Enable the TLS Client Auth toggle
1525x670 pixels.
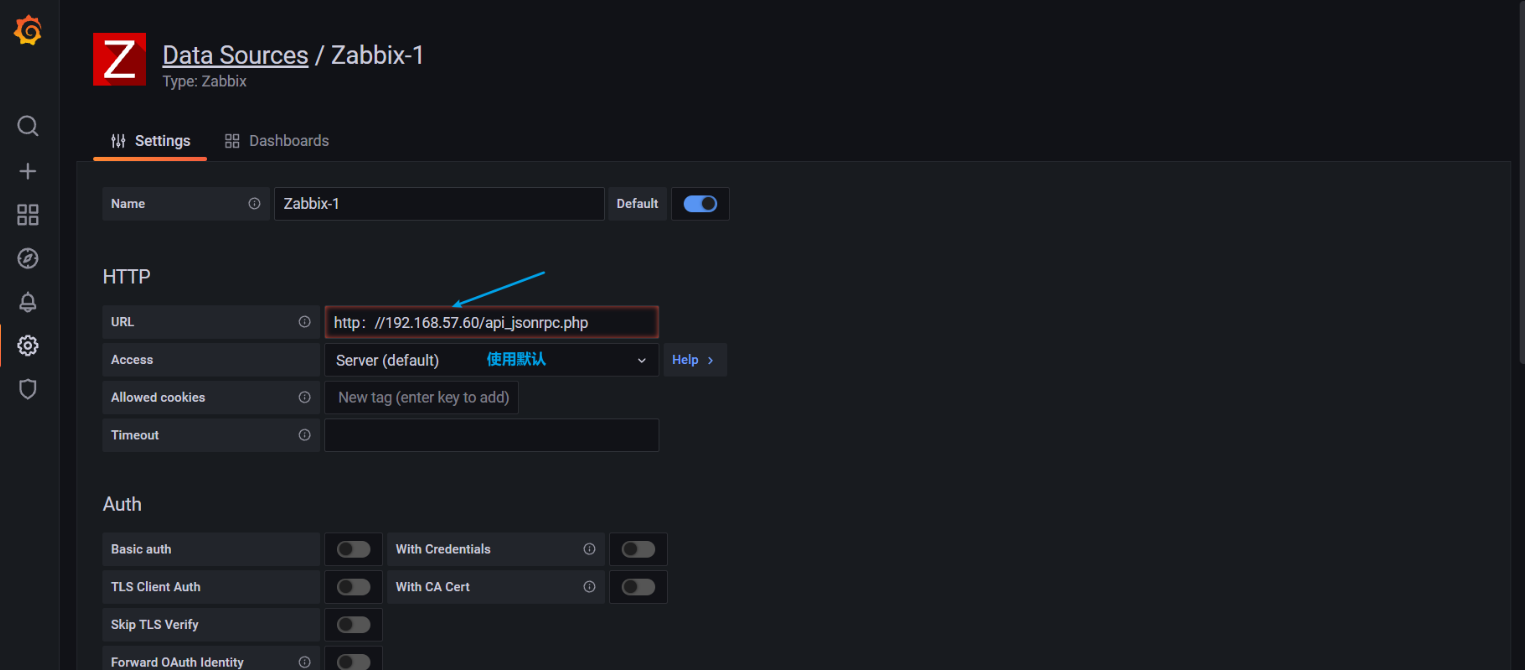click(353, 587)
